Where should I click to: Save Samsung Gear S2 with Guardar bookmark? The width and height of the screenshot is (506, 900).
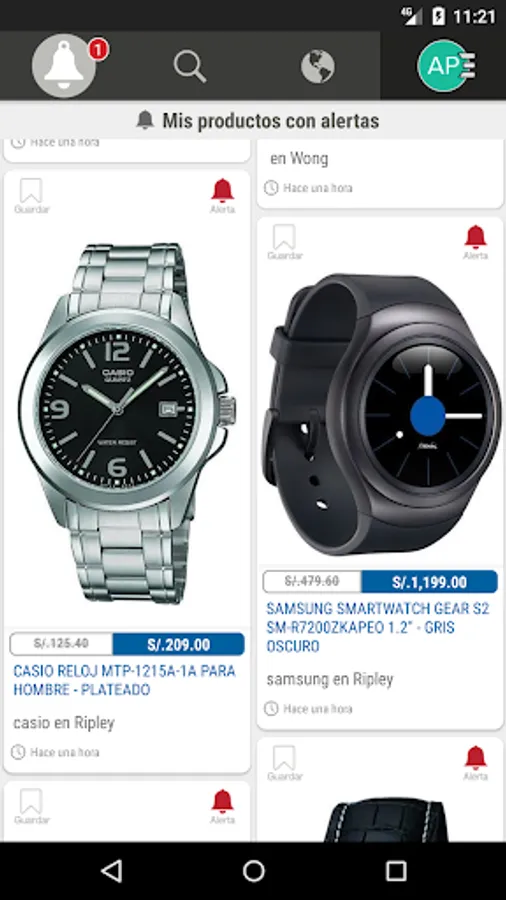285,242
